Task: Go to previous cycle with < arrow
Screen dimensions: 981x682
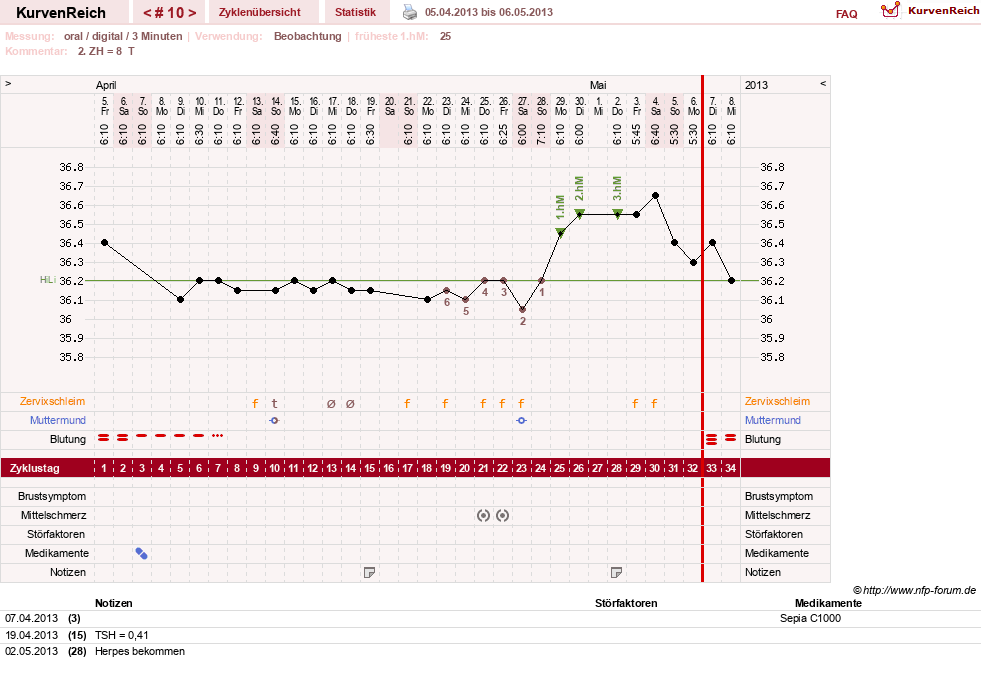Action: (x=147, y=13)
